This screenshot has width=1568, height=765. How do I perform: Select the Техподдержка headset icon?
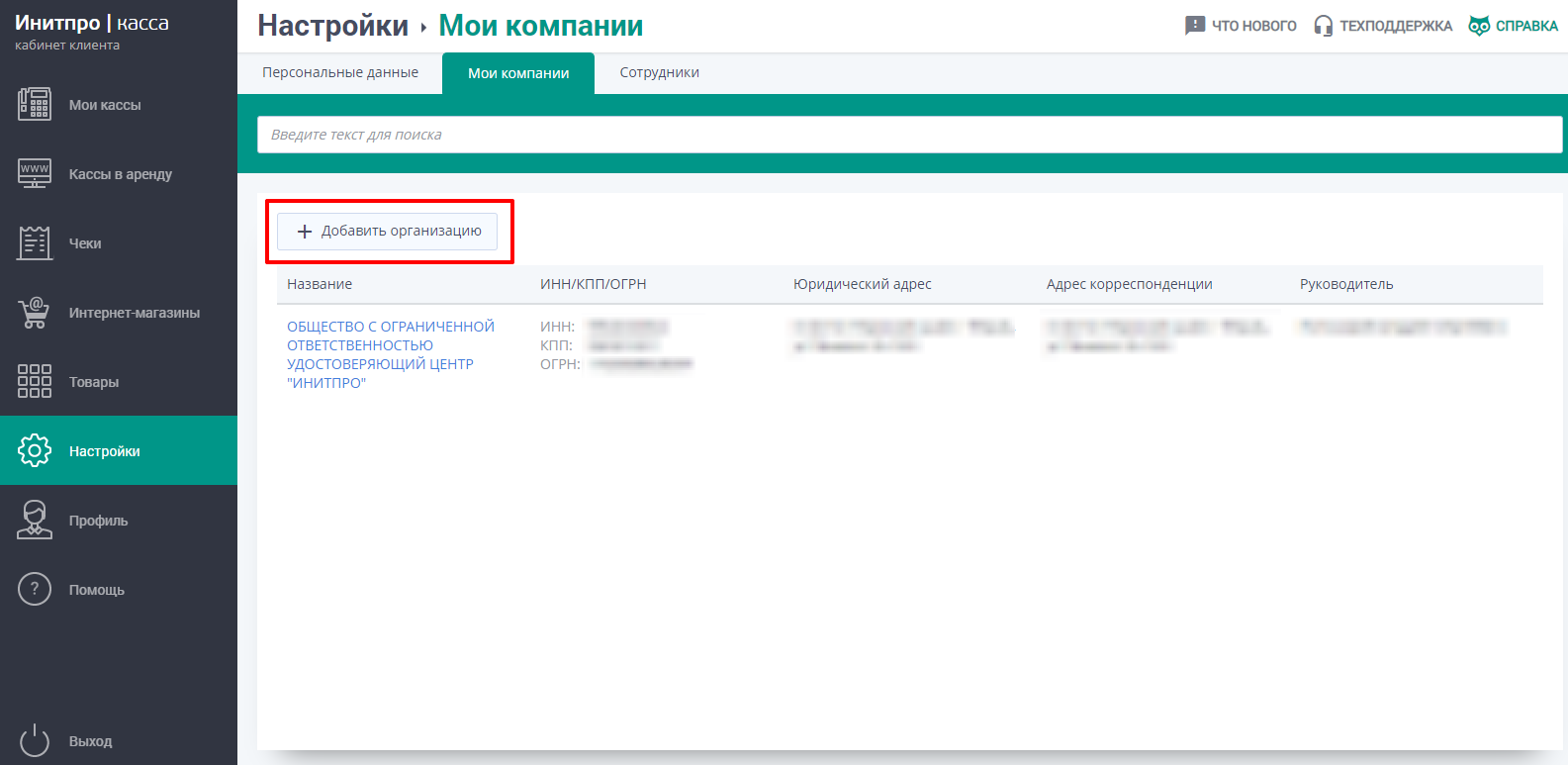tap(1323, 26)
